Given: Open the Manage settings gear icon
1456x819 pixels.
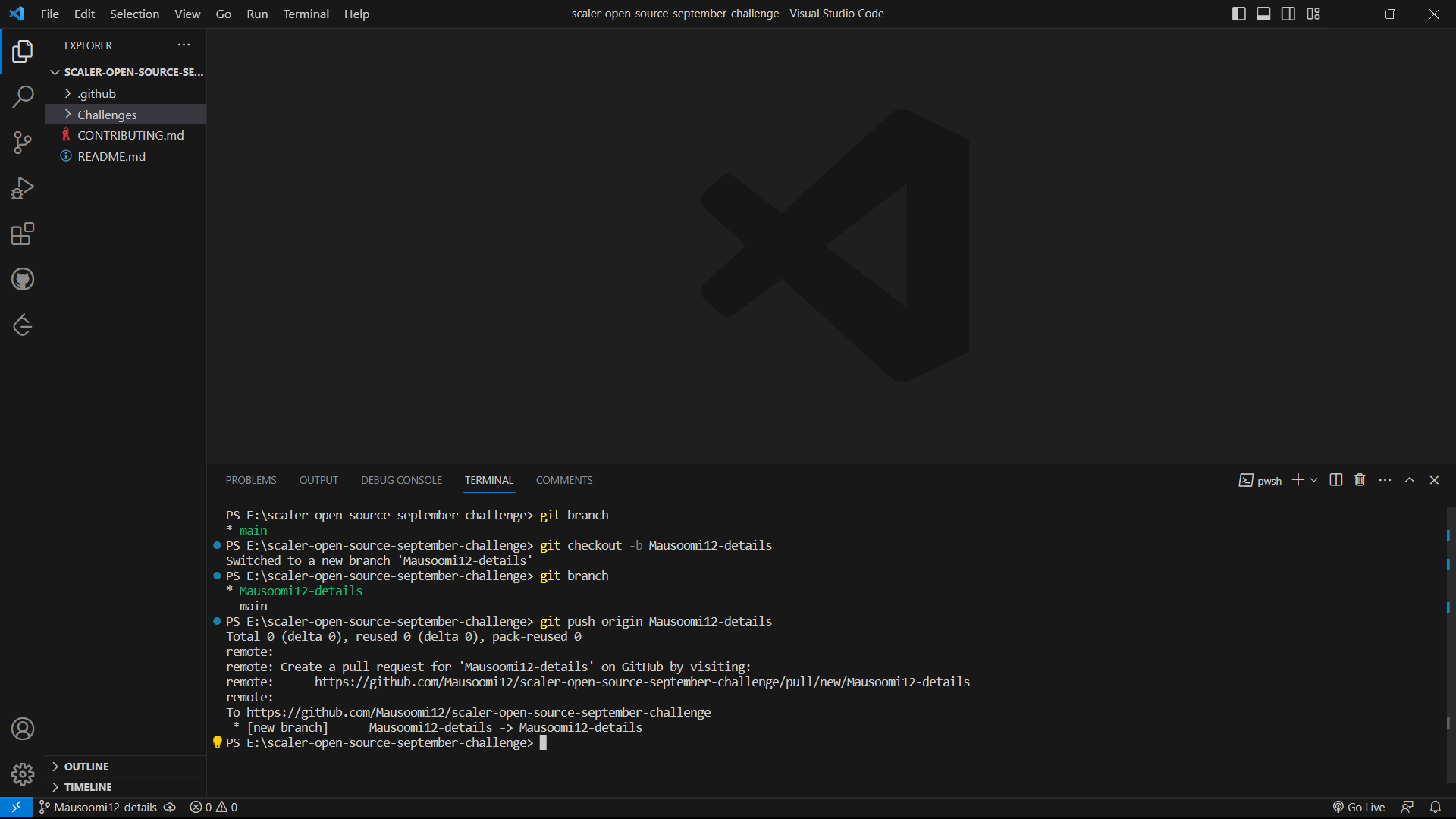Looking at the screenshot, I should tap(23, 774).
